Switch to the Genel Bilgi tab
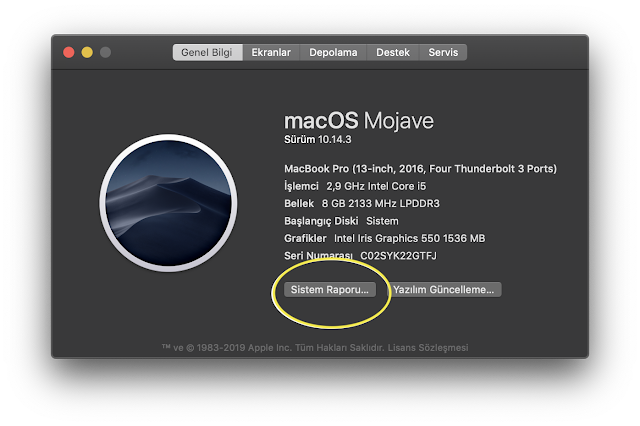640x426 pixels. click(207, 52)
